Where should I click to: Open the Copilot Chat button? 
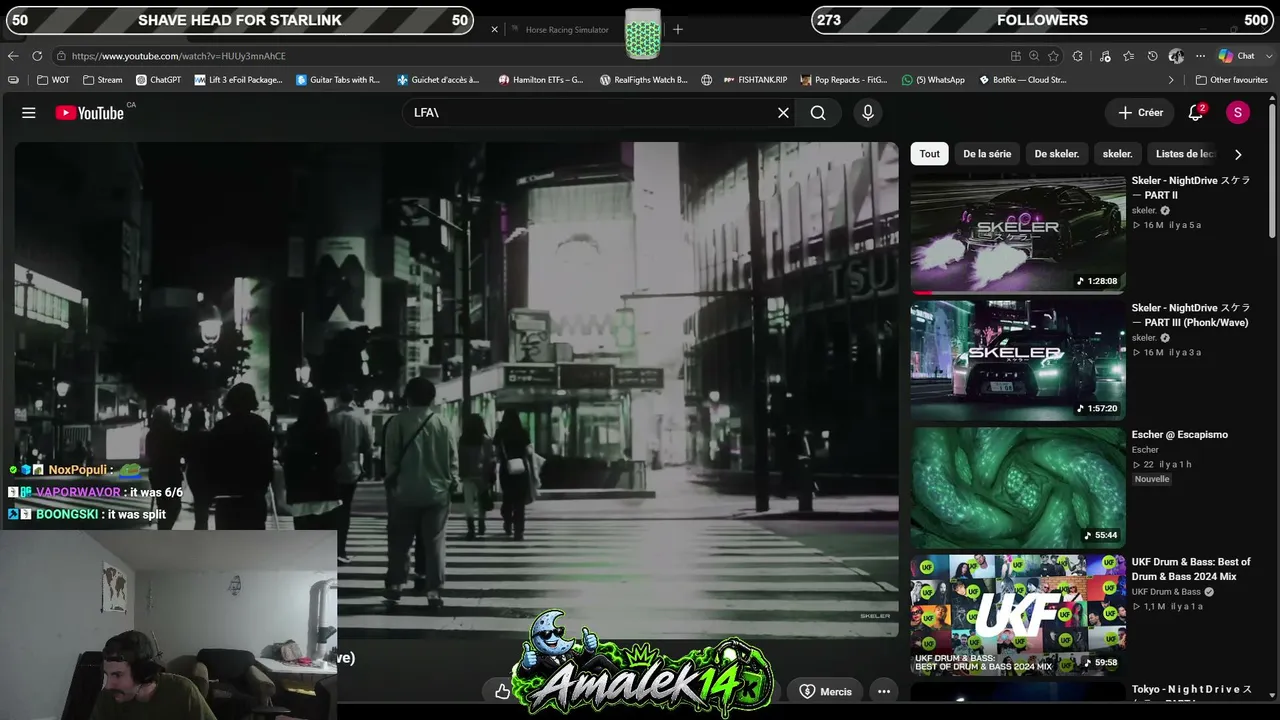1236,56
